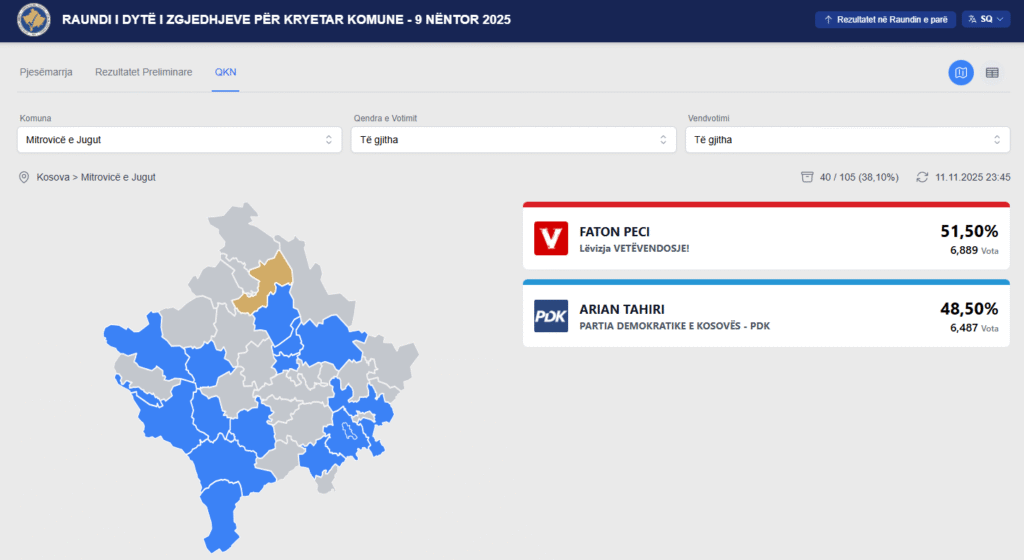Image resolution: width=1024 pixels, height=560 pixels.
Task: Click the location pin breadcrumb icon
Action: [x=24, y=177]
